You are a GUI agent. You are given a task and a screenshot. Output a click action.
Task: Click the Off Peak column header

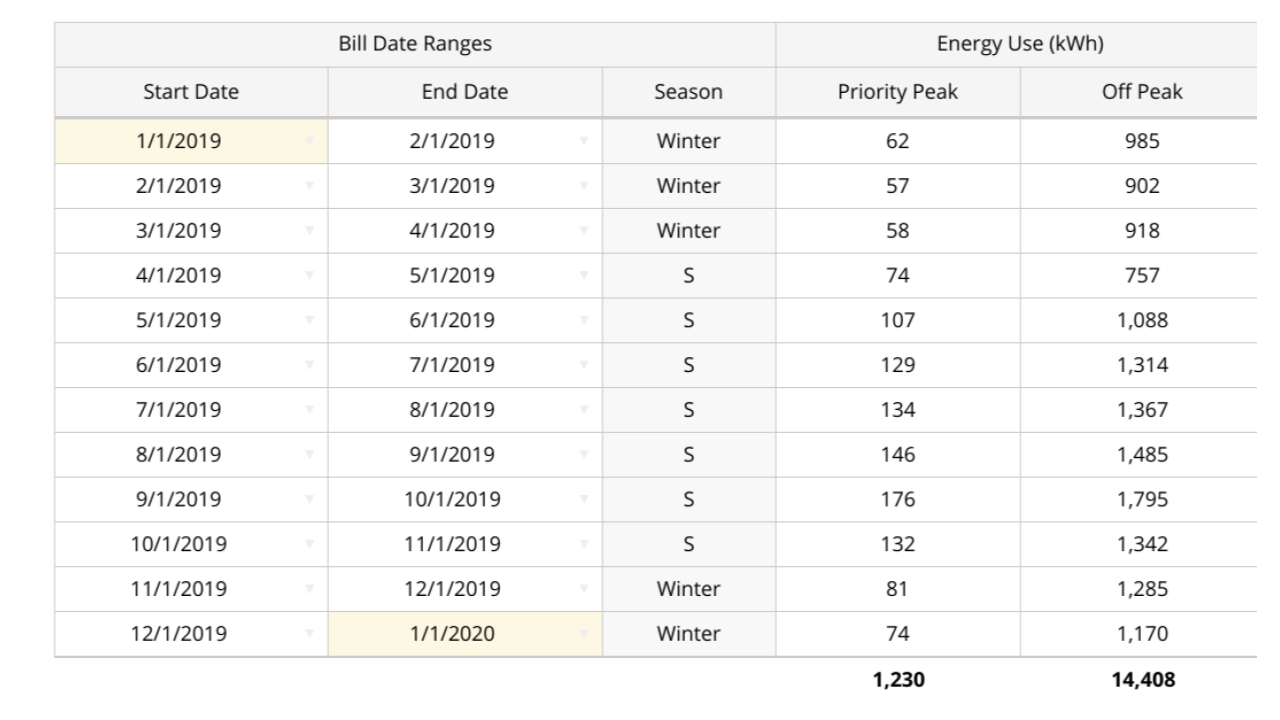click(x=1140, y=93)
